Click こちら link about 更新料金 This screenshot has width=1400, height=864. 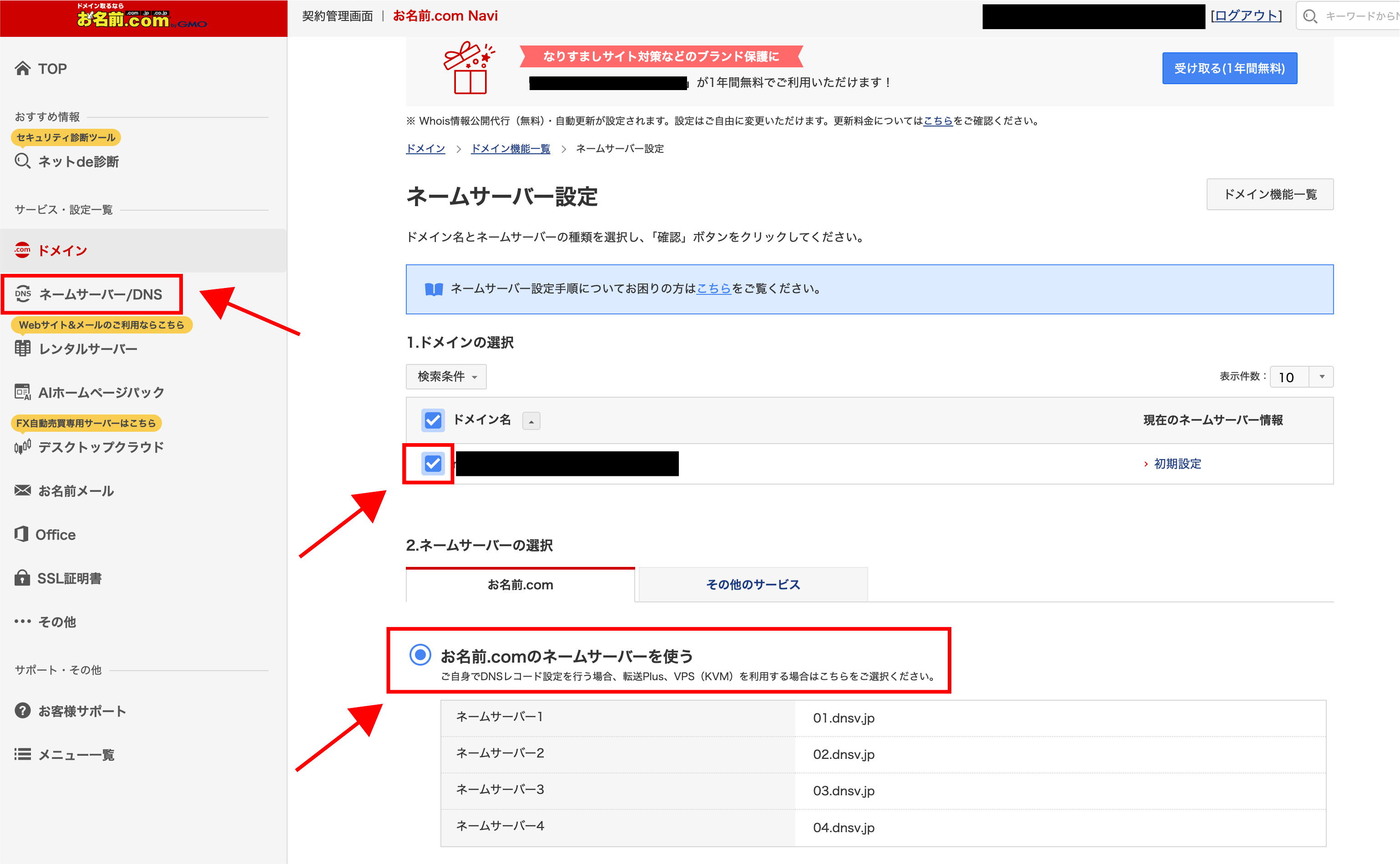938,121
